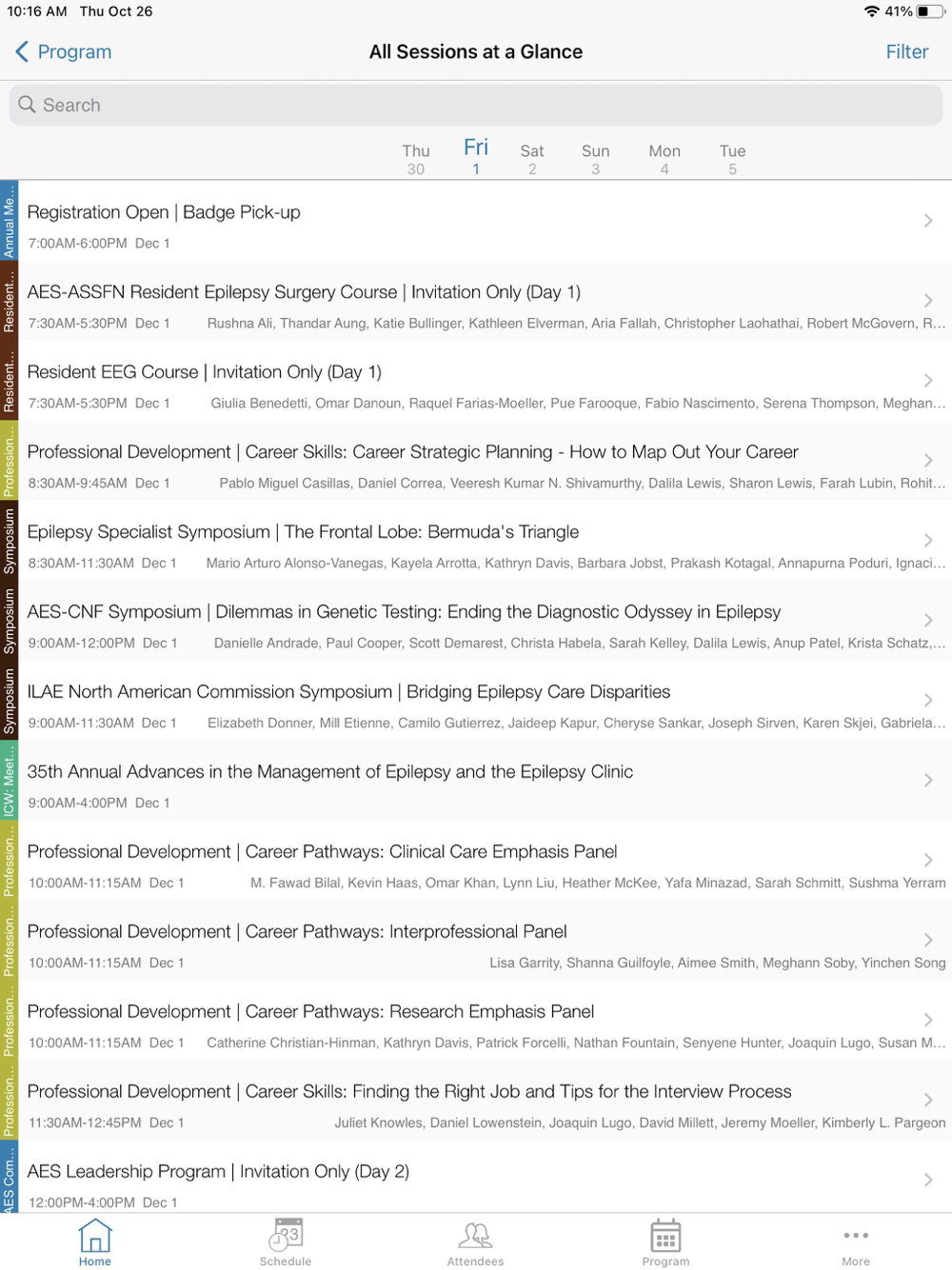Select the Fri 1 day tab
Viewport: 952px width, 1270px height.
(476, 157)
